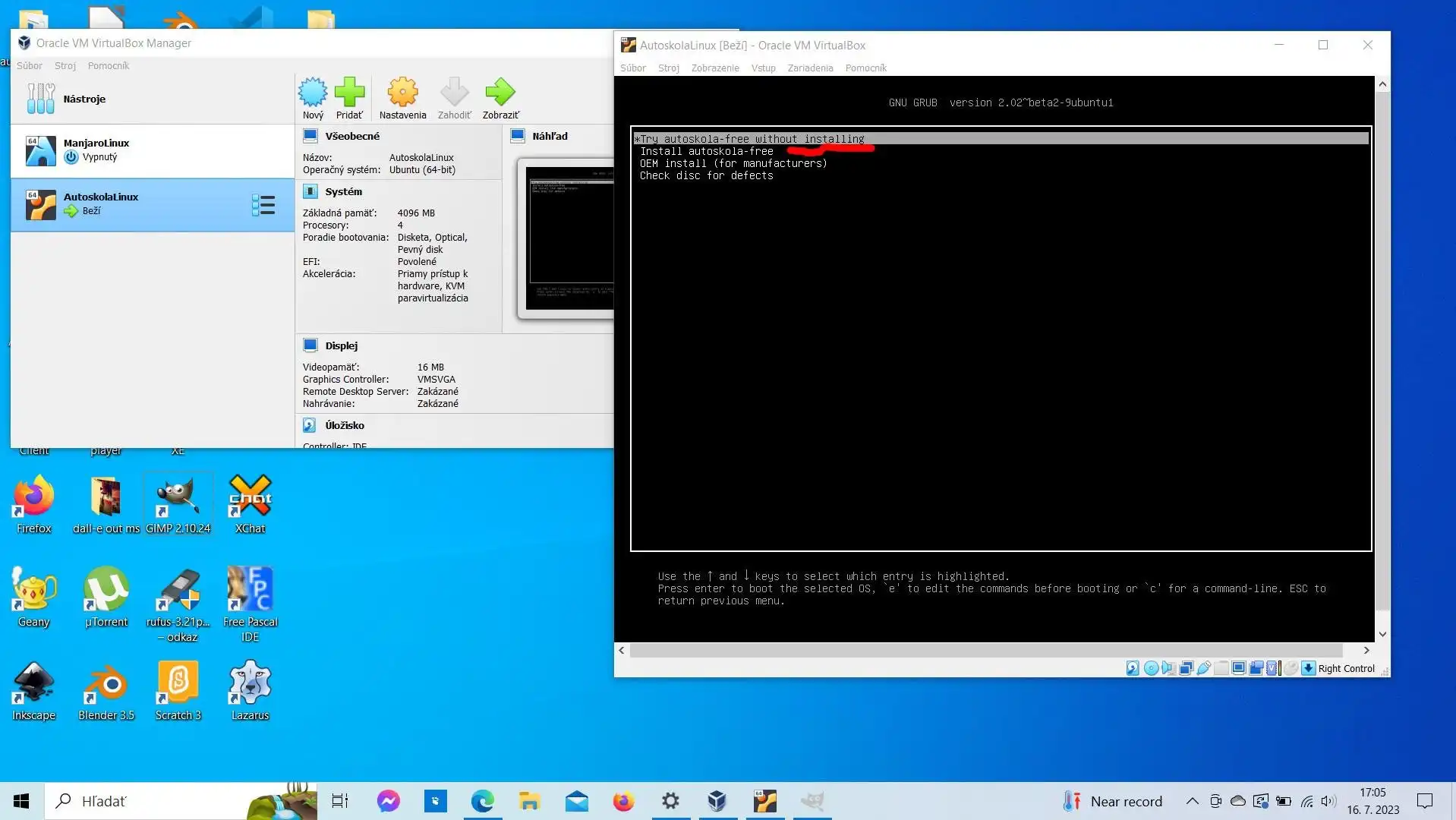Select 'Install autoskola-free' GRUB entry
Viewport: 1456px width, 820px height.
[706, 151]
